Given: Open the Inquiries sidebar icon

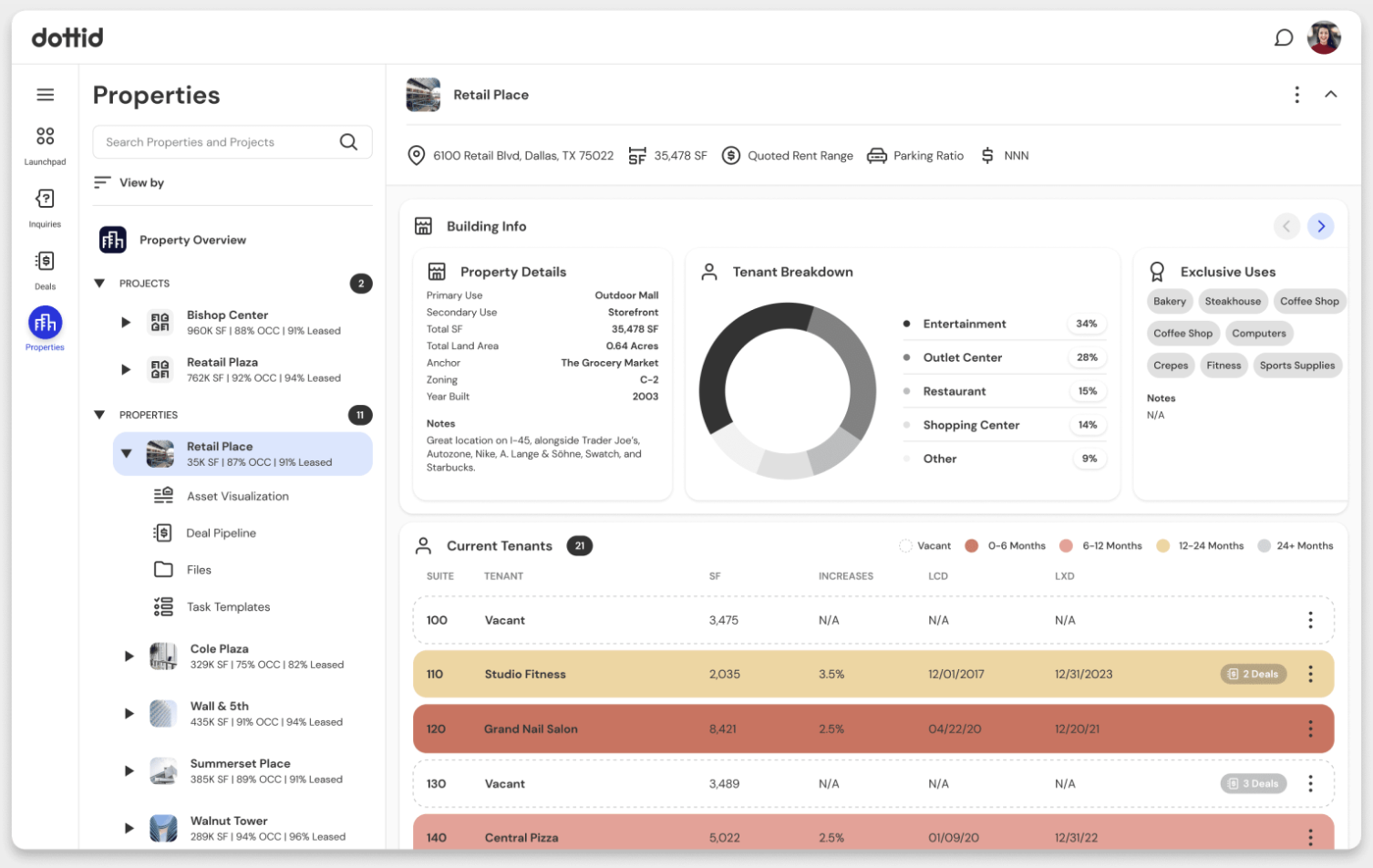Looking at the screenshot, I should pyautogui.click(x=45, y=199).
